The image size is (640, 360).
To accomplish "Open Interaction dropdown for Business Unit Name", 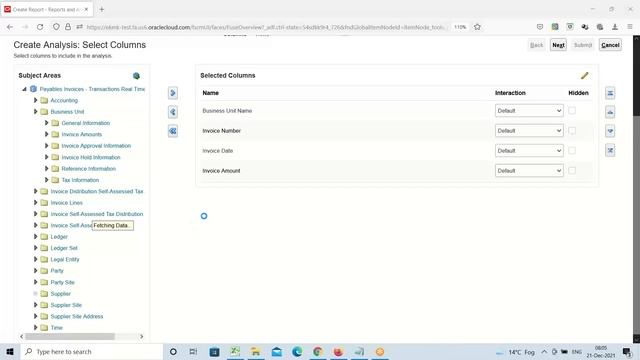I will pyautogui.click(x=529, y=111).
